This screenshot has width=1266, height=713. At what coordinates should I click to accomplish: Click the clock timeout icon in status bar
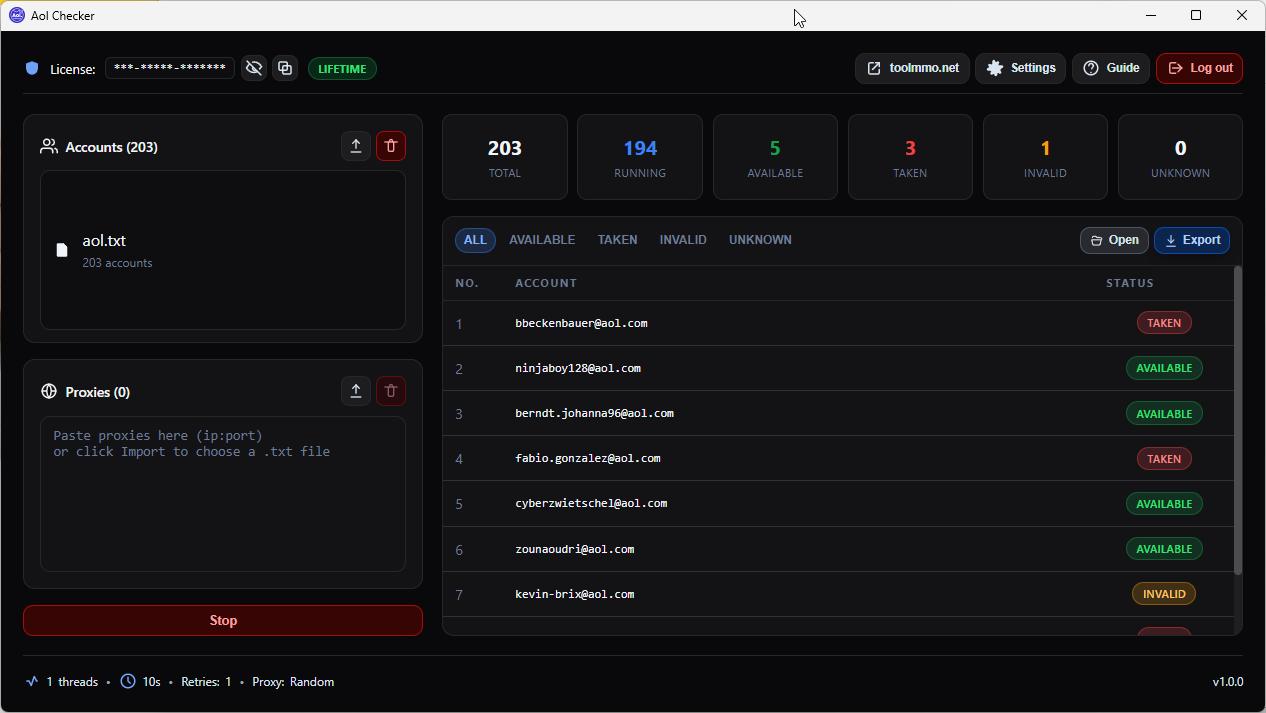click(128, 681)
